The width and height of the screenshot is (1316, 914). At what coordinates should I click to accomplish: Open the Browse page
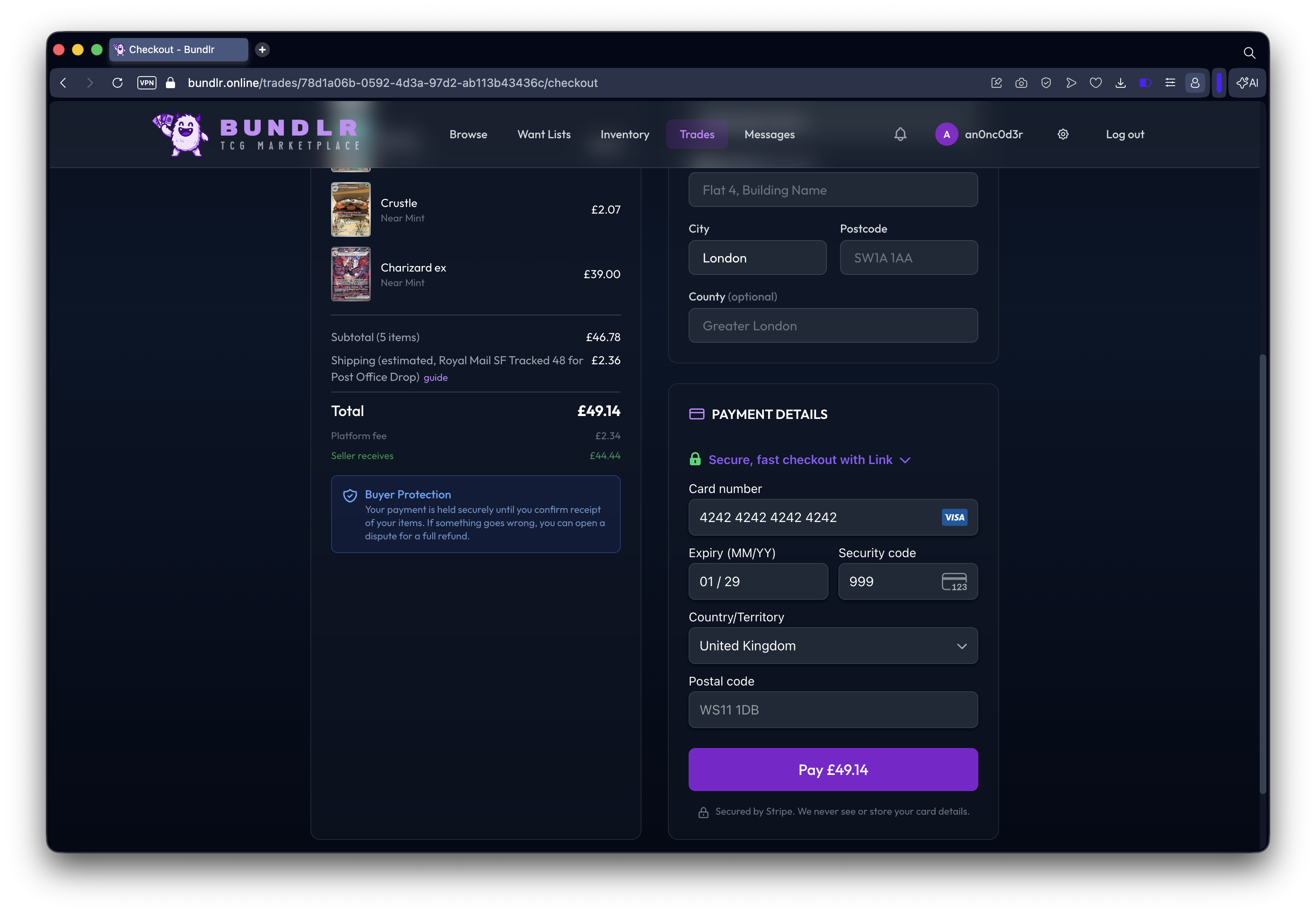click(468, 134)
